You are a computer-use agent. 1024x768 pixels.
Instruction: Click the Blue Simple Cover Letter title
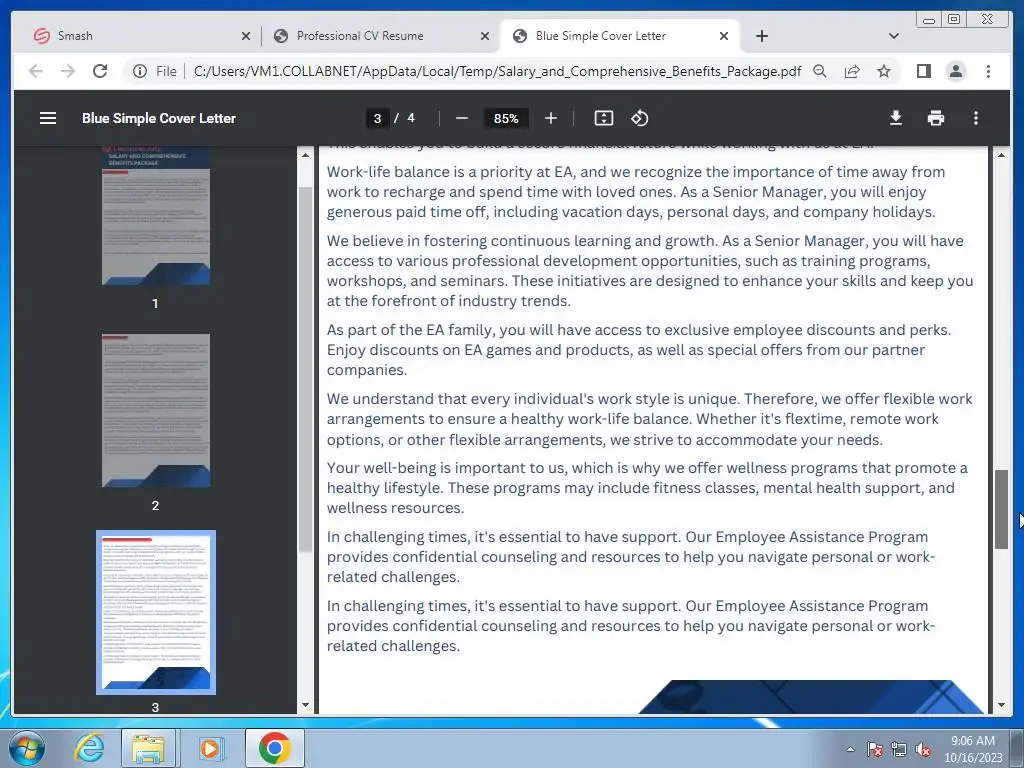point(159,118)
